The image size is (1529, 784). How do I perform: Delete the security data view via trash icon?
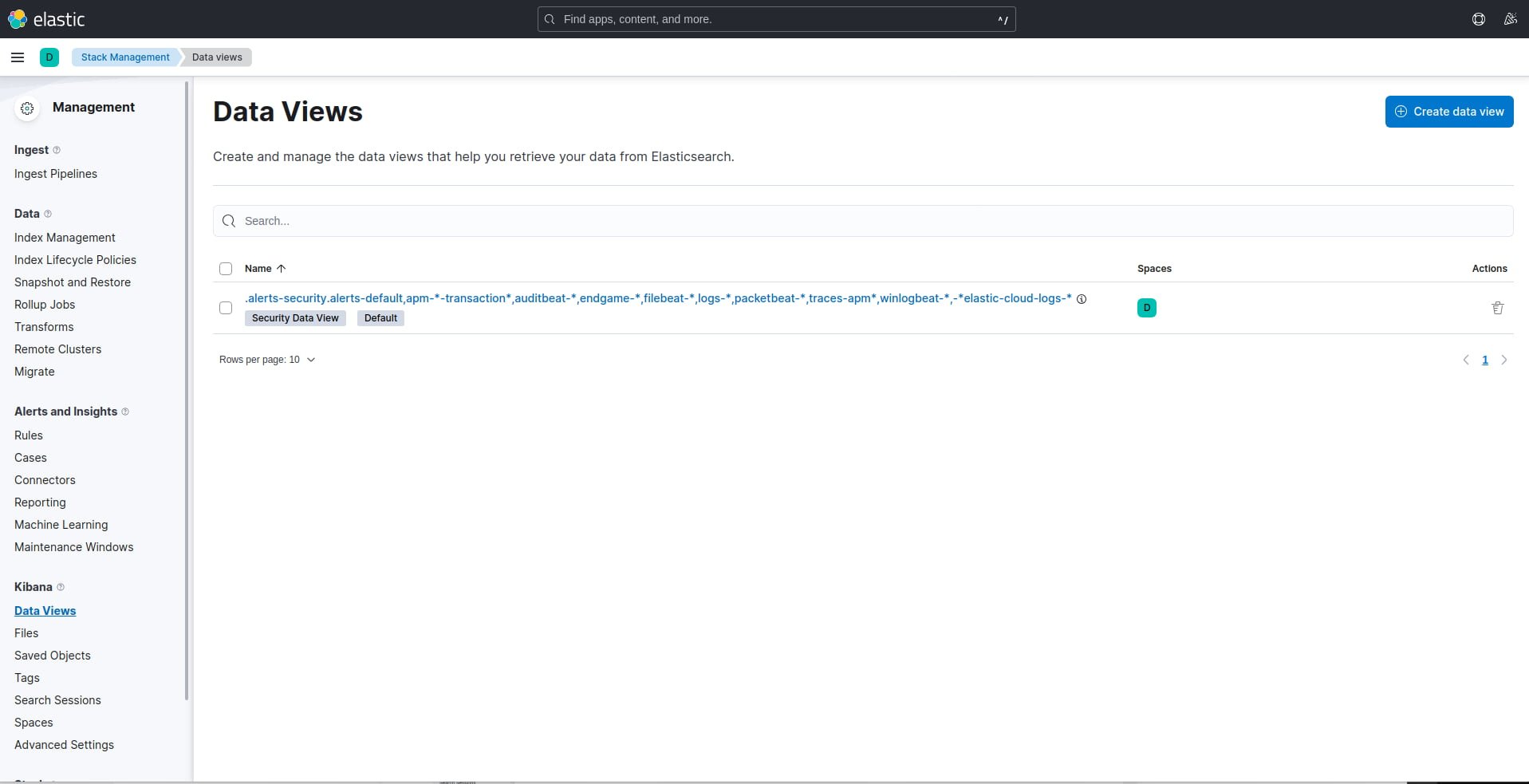pos(1497,308)
